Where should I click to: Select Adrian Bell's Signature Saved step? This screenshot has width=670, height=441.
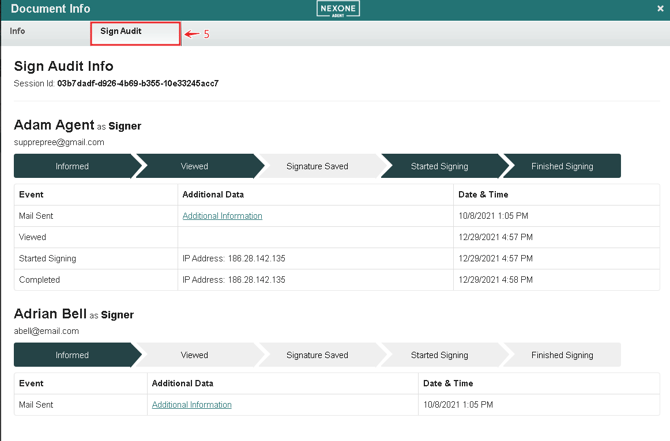pyautogui.click(x=317, y=355)
